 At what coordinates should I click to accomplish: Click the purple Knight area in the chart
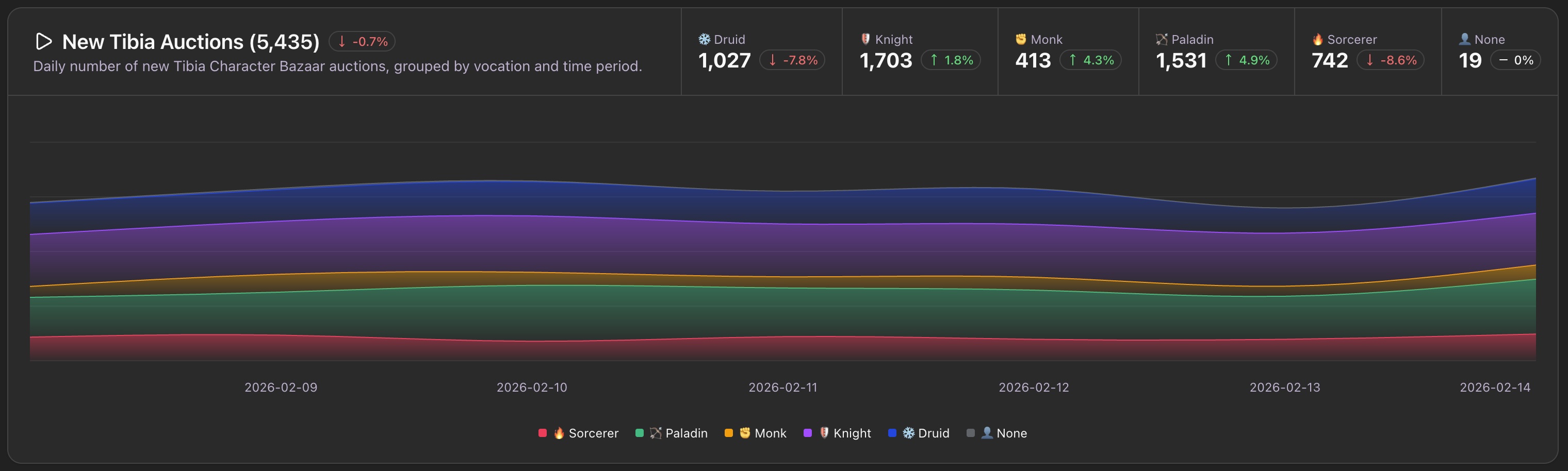(x=783, y=250)
